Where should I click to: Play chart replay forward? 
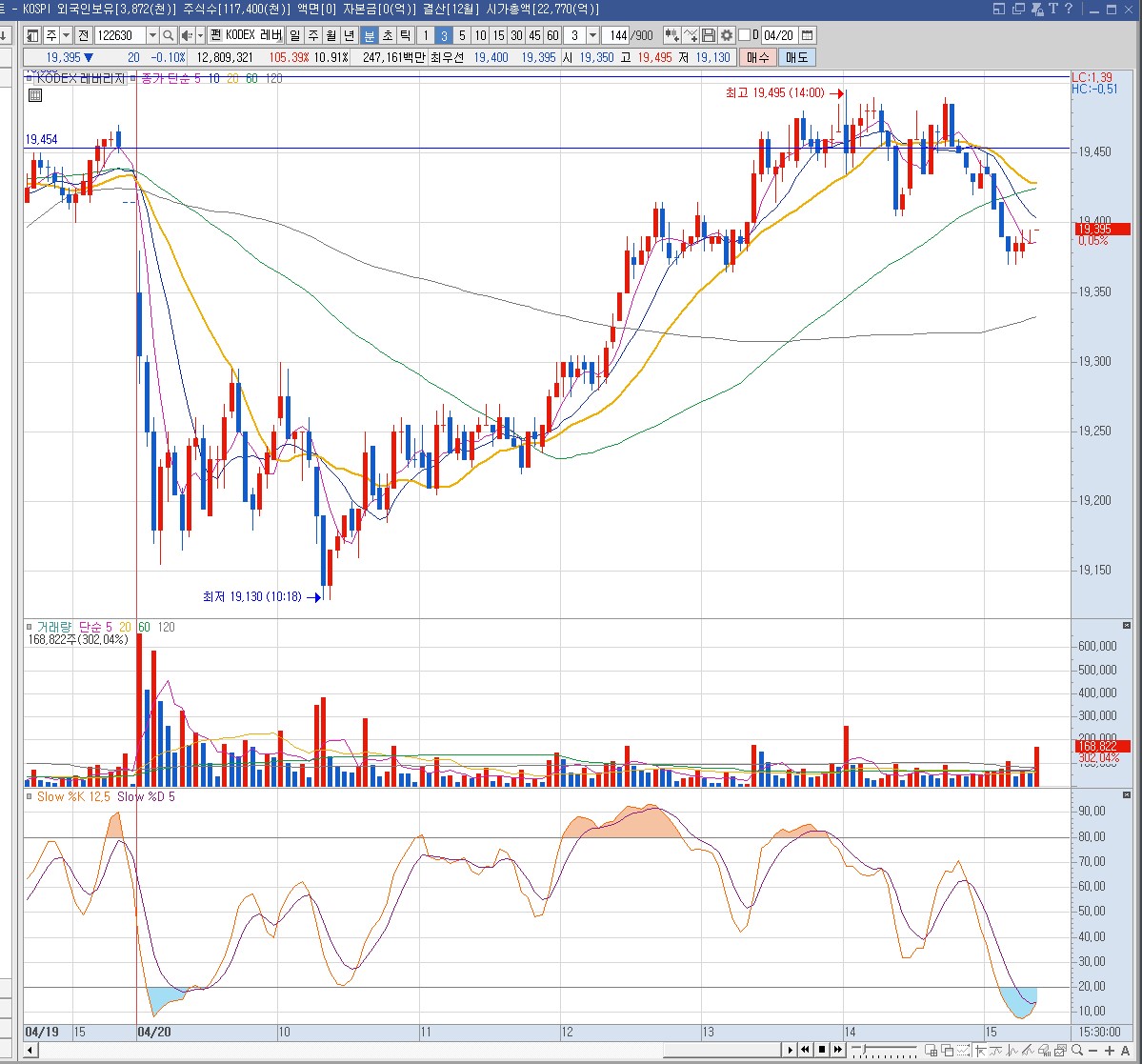791,1050
